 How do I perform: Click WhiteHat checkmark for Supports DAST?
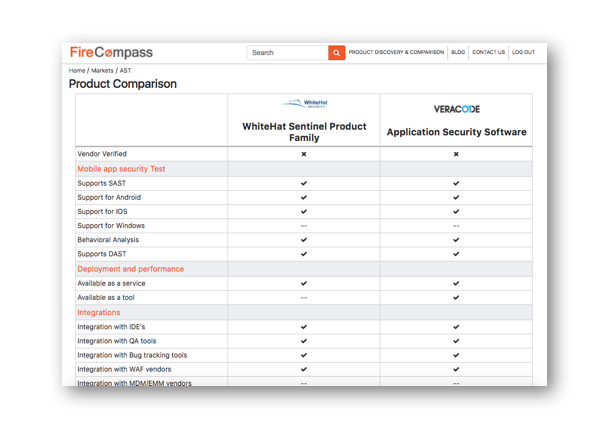[x=304, y=254]
